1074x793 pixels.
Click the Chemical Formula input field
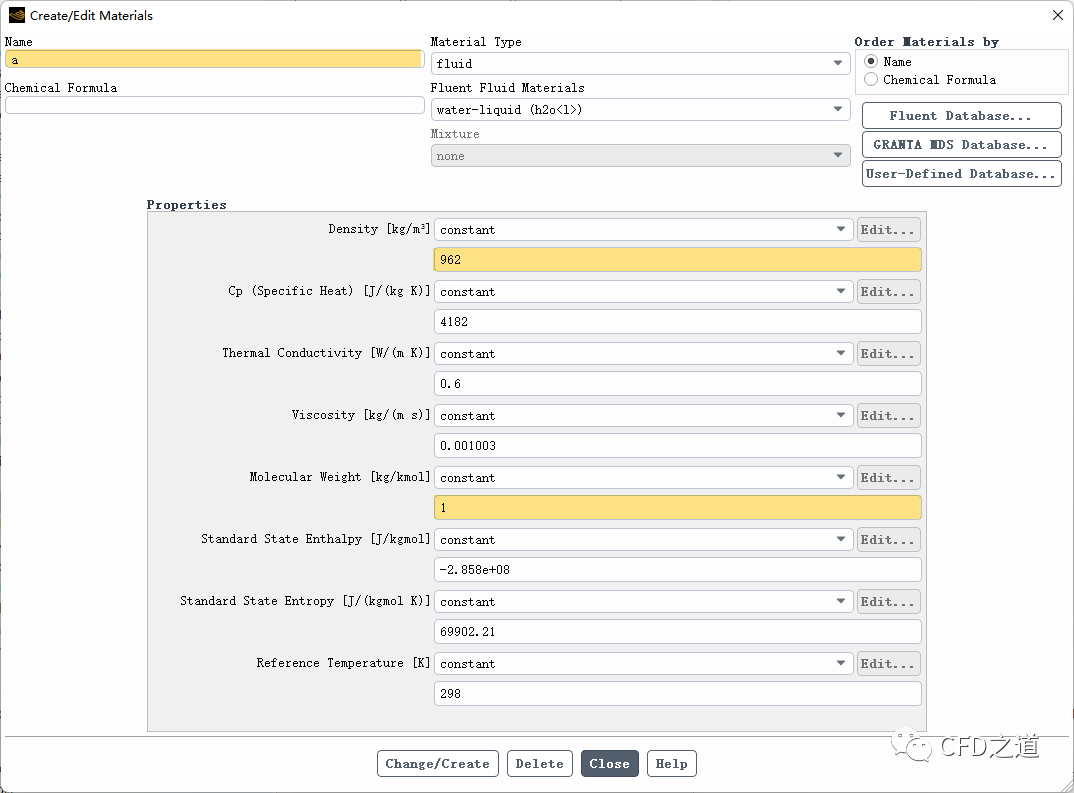(214, 106)
